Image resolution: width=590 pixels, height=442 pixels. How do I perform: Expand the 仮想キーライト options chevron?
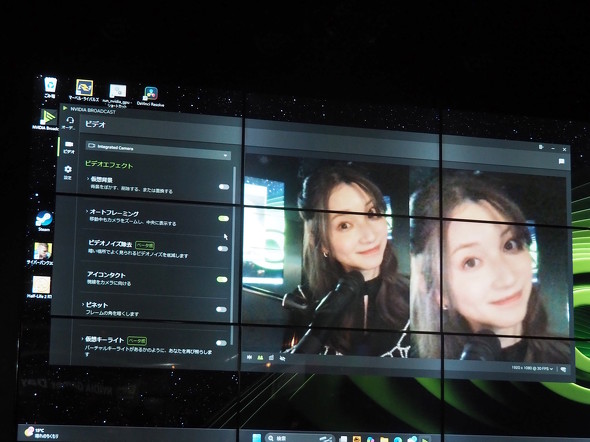[x=82, y=339]
